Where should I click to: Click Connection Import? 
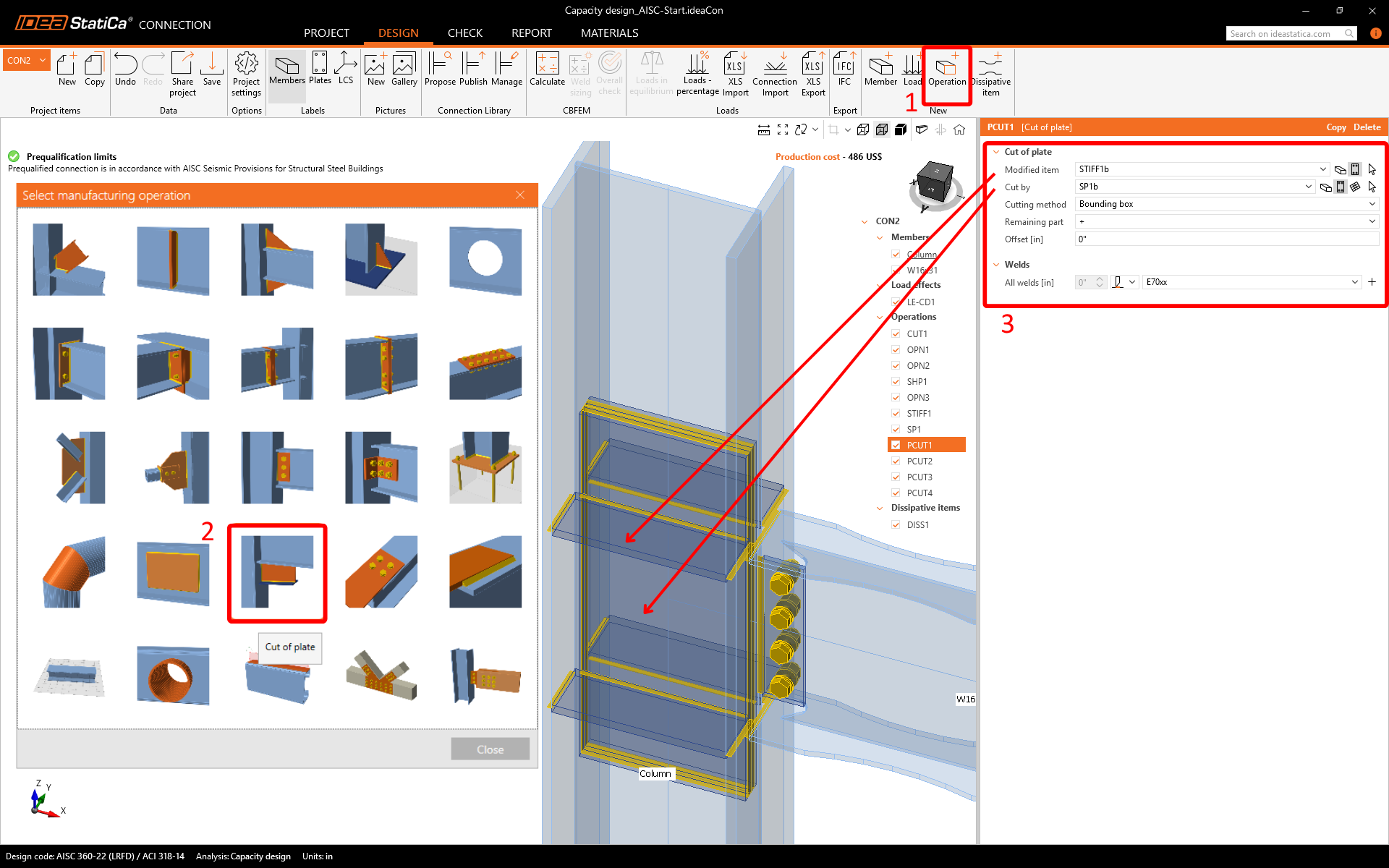pos(775,74)
